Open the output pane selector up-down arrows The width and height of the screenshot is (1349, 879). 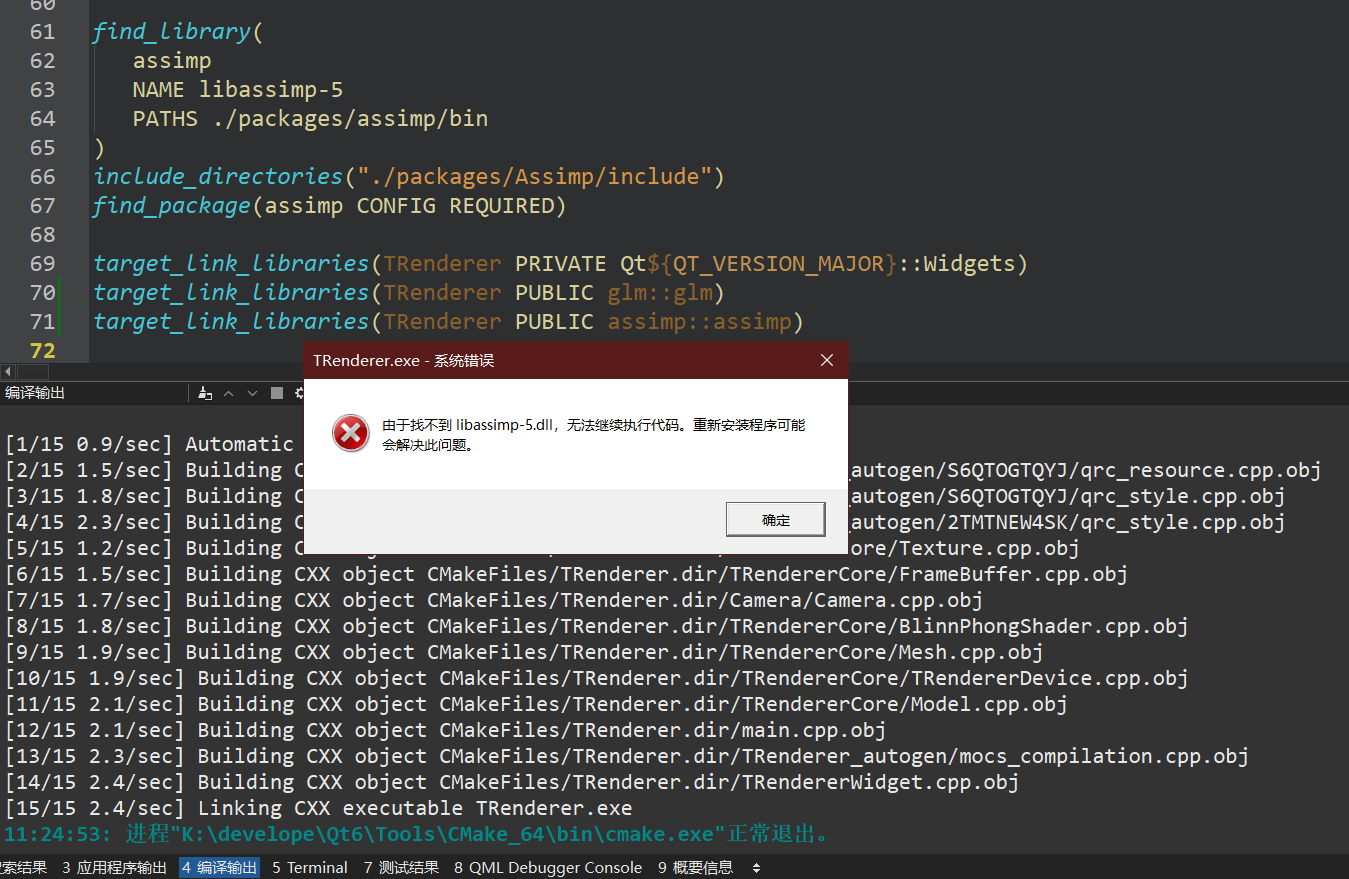coord(756,868)
